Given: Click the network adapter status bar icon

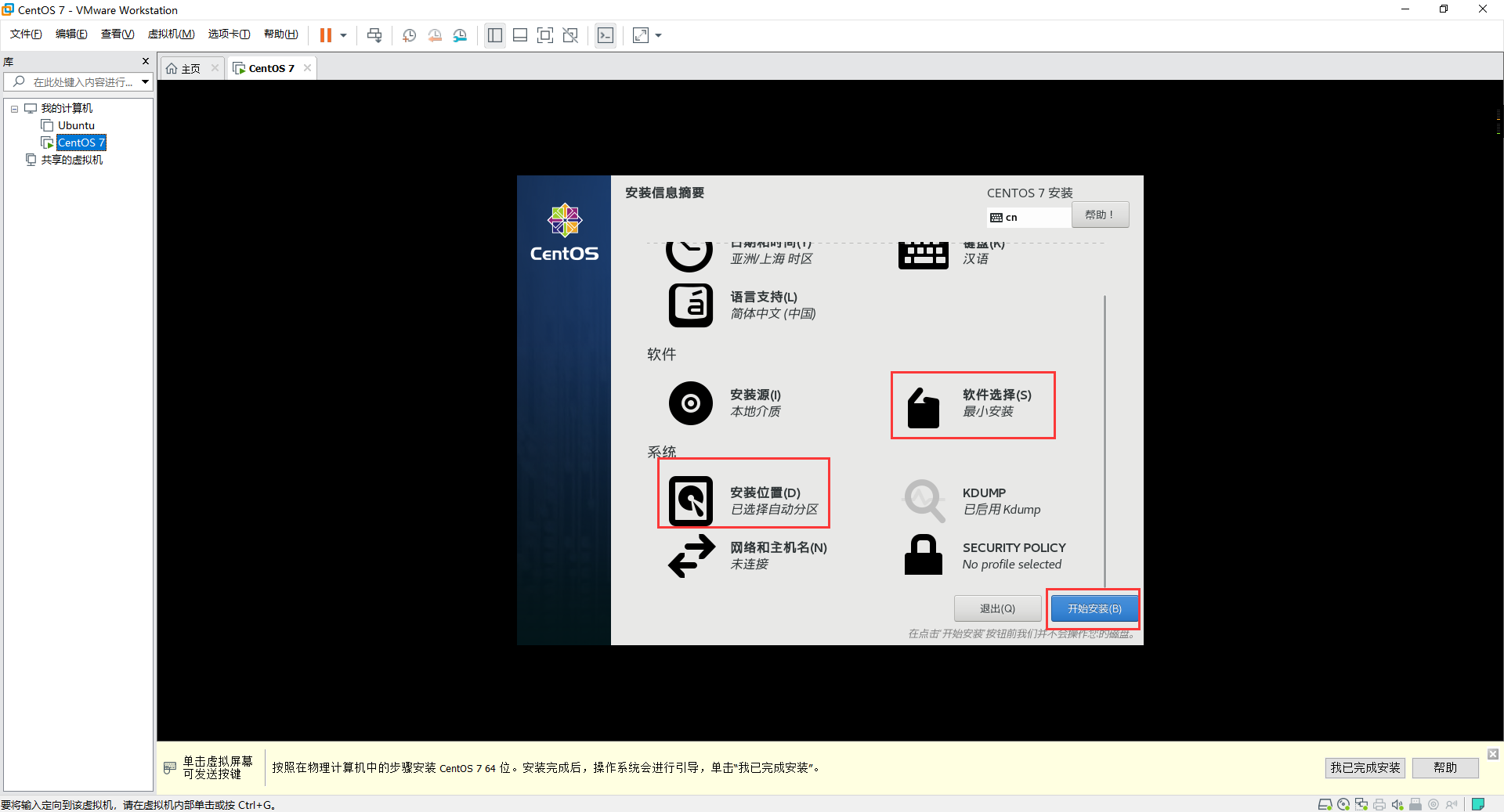Looking at the screenshot, I should (1361, 804).
